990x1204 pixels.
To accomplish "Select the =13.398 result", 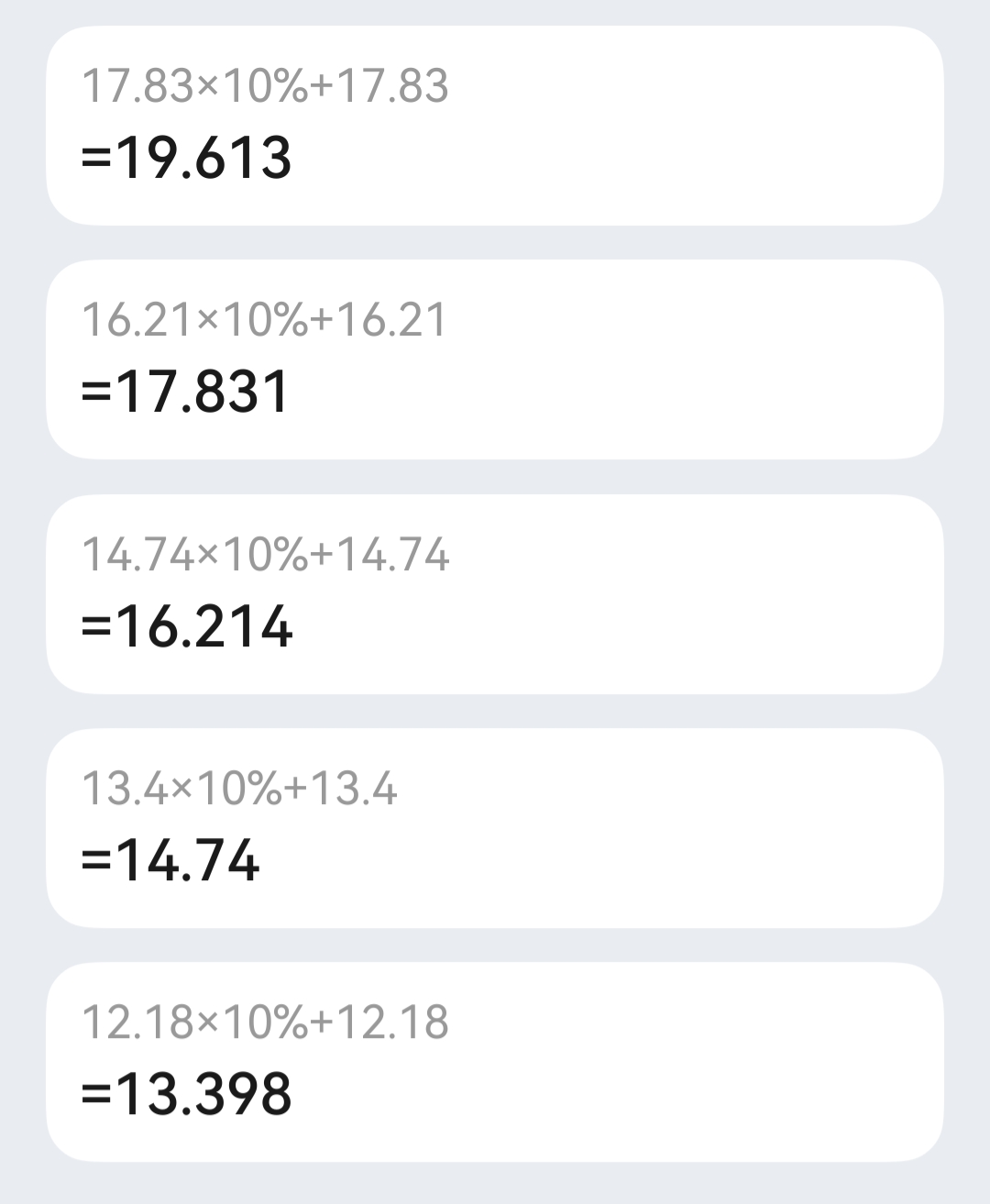I will click(187, 1094).
